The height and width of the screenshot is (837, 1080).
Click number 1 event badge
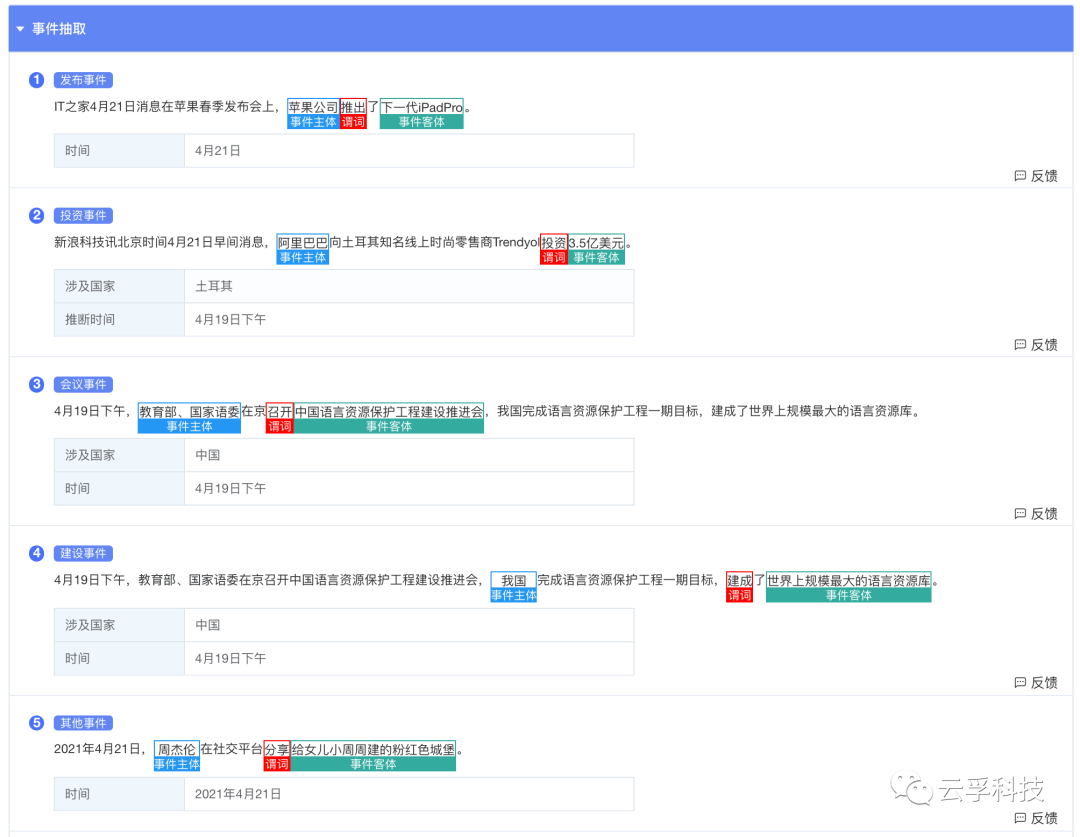click(37, 80)
